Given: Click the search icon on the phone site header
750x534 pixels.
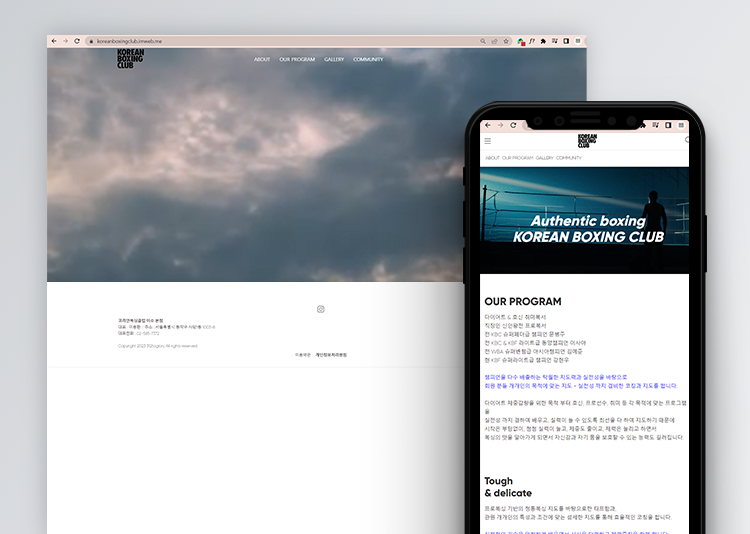Looking at the screenshot, I should pos(687,140).
